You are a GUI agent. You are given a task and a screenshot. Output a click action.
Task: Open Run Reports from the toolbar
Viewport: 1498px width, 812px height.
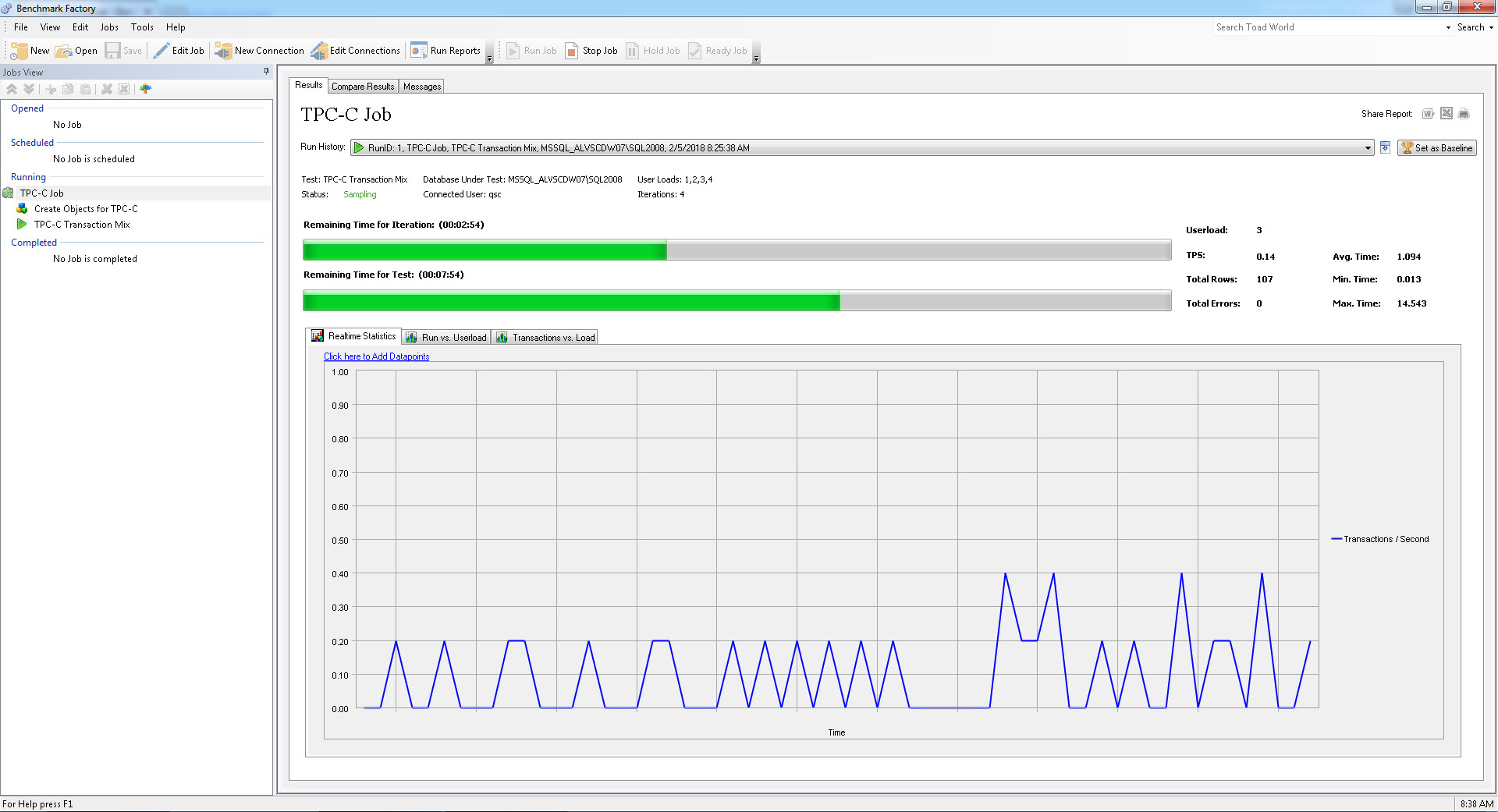pyautogui.click(x=446, y=51)
